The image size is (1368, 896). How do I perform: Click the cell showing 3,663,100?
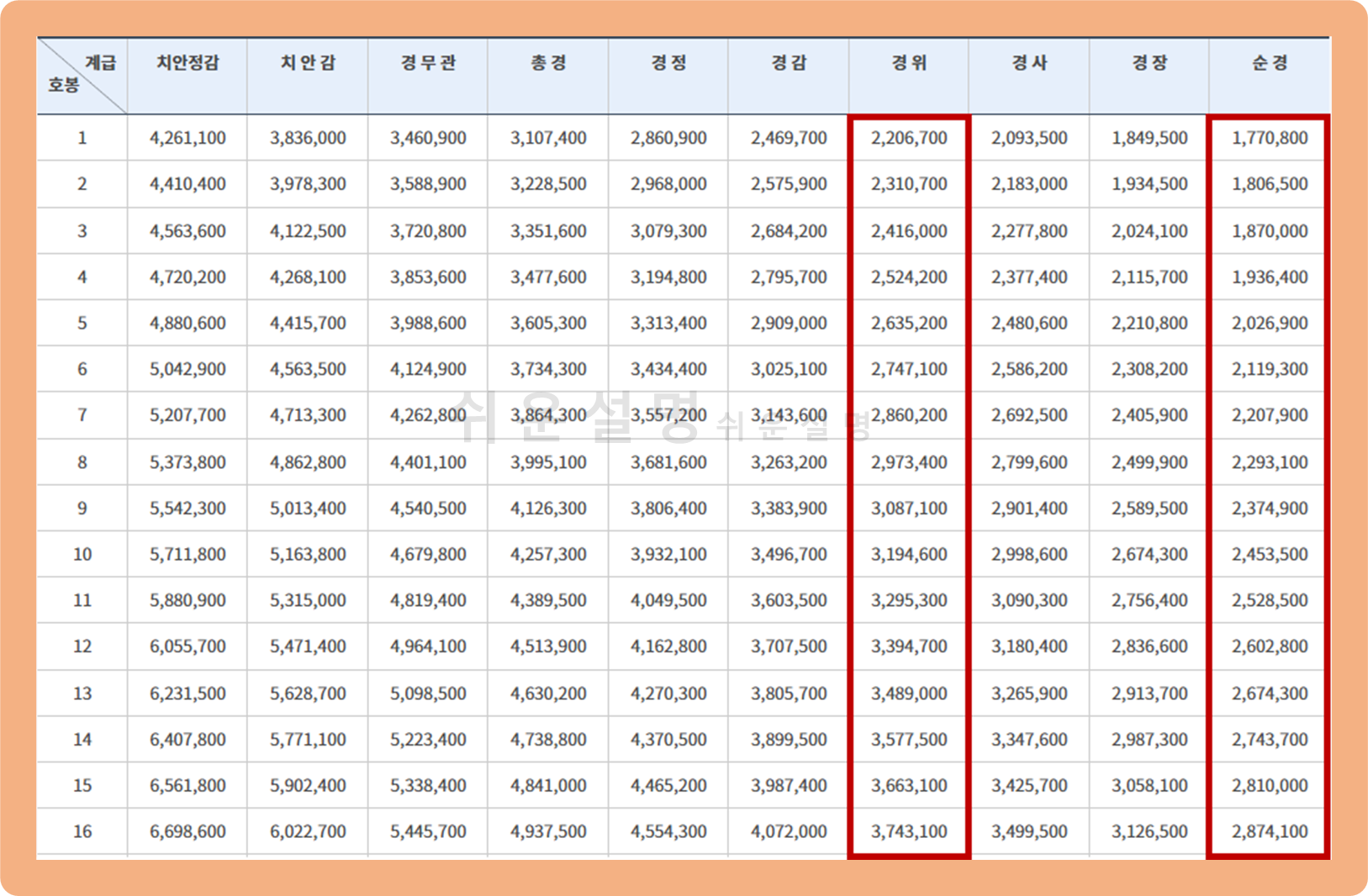tap(909, 786)
